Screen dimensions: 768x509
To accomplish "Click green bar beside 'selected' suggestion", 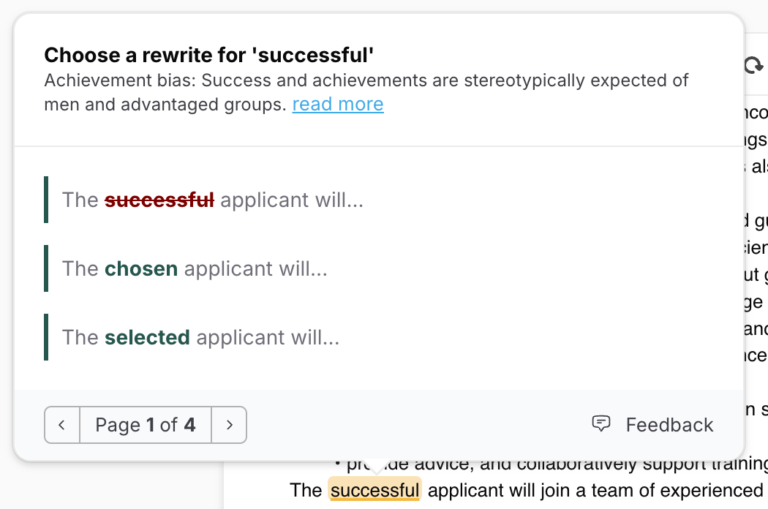I will 46,337.
